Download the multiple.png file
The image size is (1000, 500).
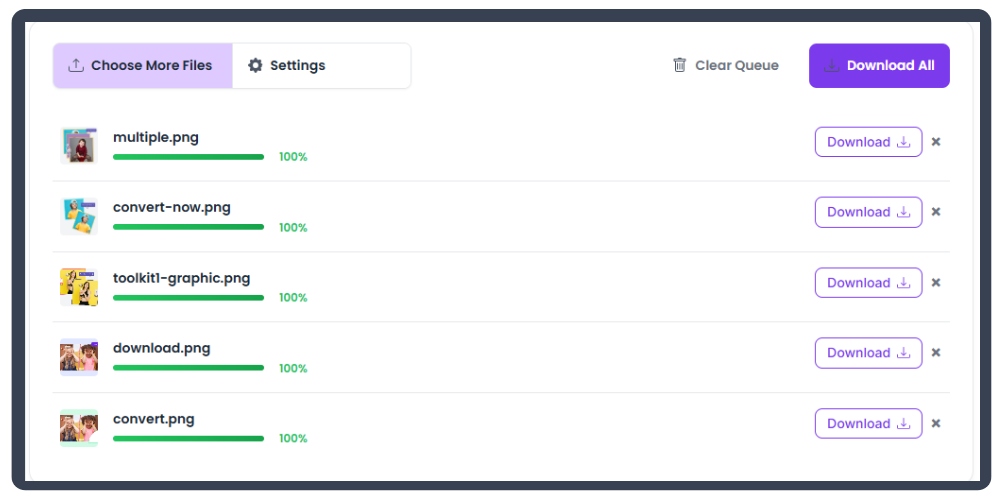[x=868, y=142]
